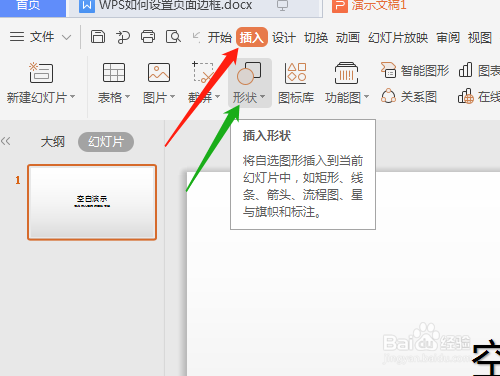Collapse the slide panel with double chevron

(x=6, y=141)
